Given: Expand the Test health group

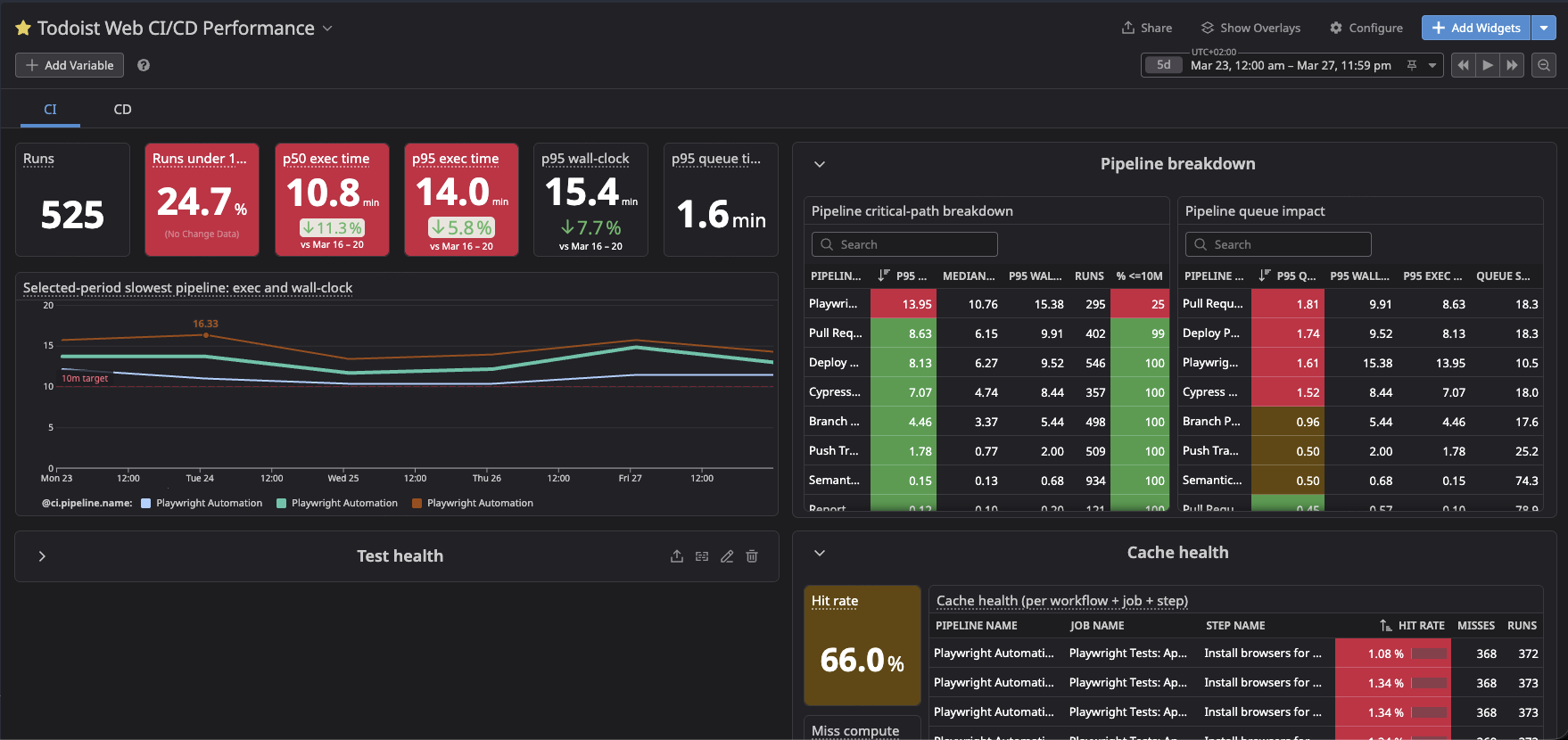Looking at the screenshot, I should [42, 556].
